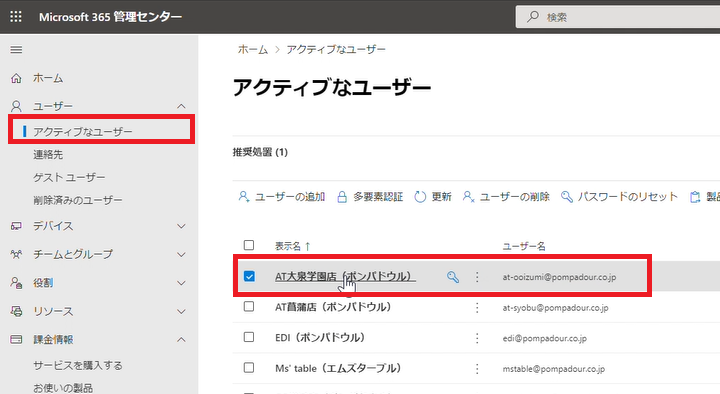Collapse the ユーザー section chevron
The width and height of the screenshot is (720, 394).
pyautogui.click(x=181, y=107)
